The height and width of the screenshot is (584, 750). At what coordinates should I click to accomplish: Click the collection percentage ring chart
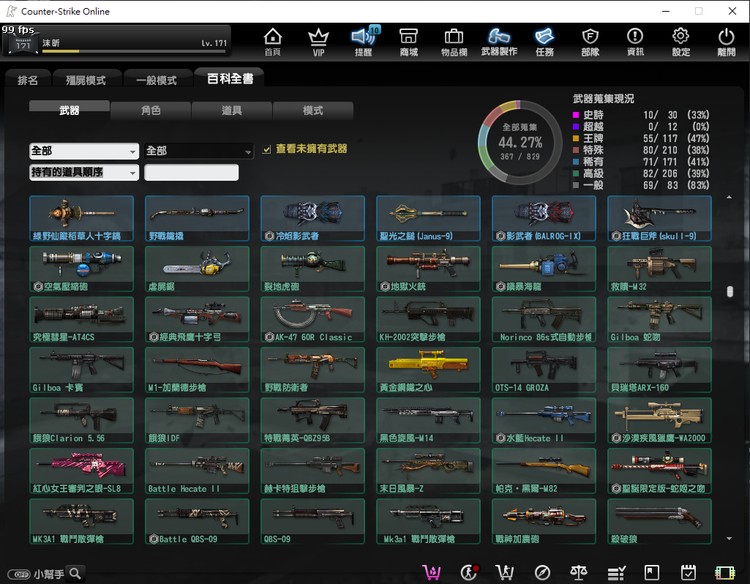519,142
